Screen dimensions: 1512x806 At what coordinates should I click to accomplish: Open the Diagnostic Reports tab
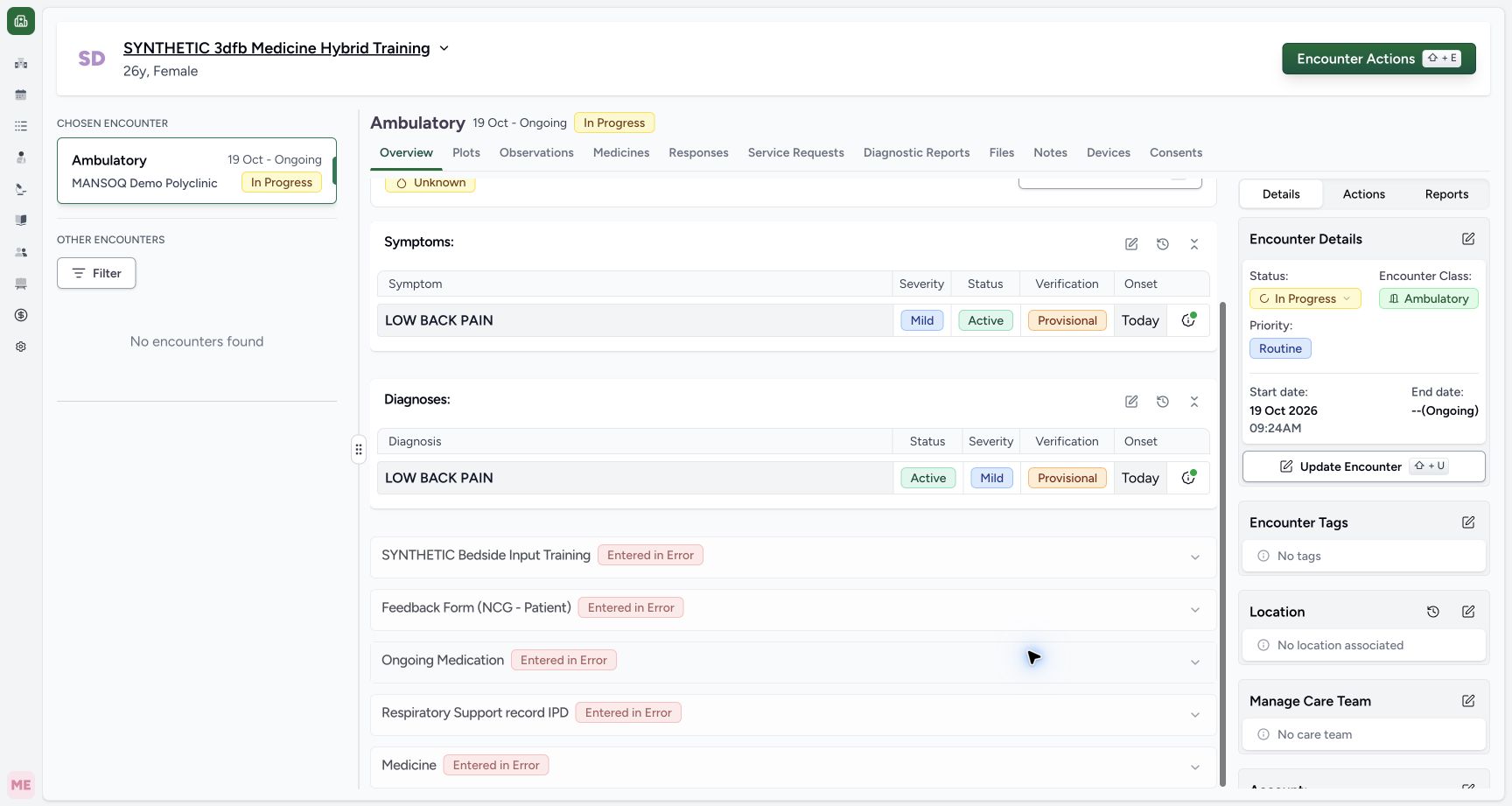pos(916,152)
